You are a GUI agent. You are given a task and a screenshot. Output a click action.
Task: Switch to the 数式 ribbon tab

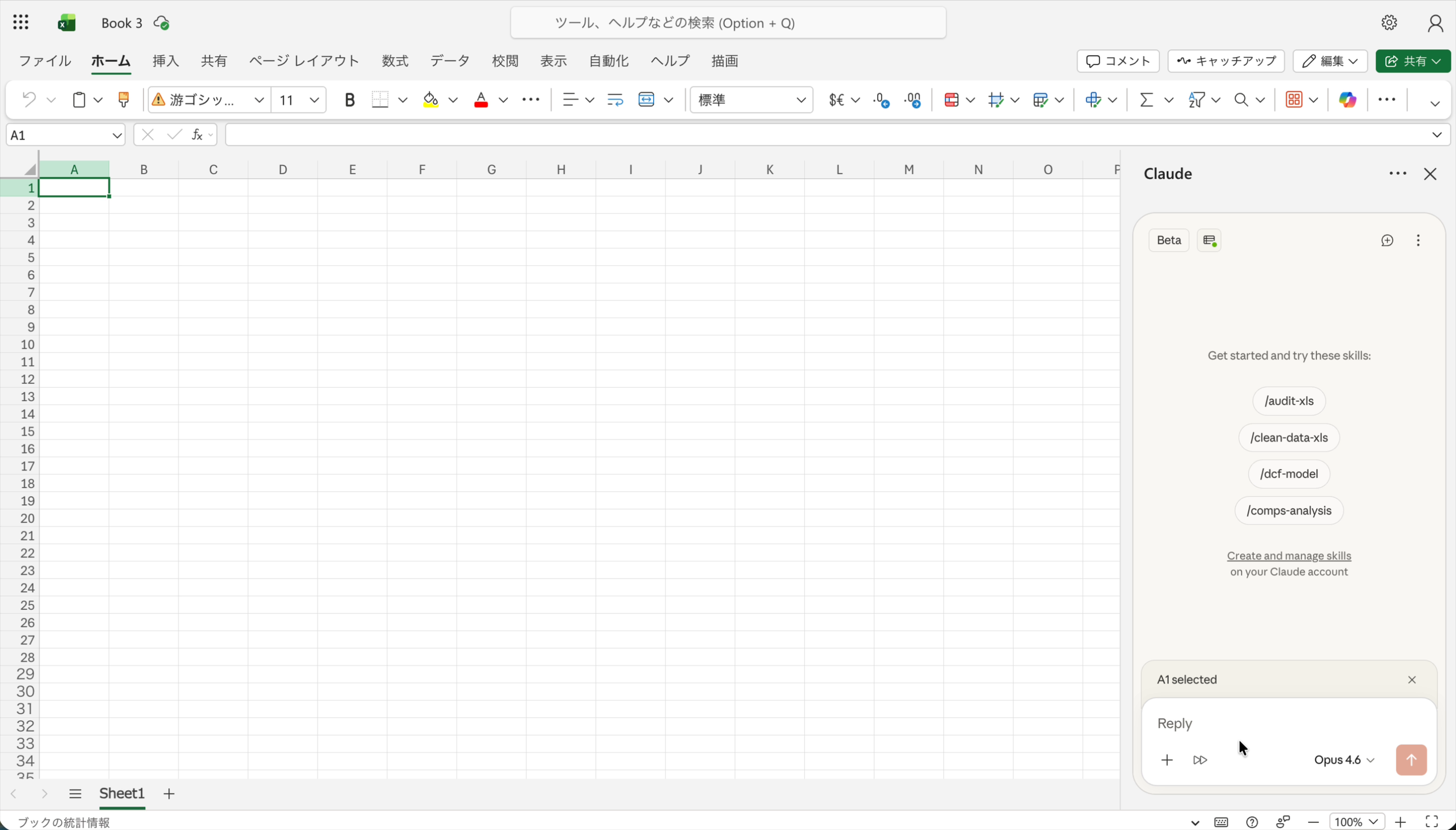tap(395, 60)
